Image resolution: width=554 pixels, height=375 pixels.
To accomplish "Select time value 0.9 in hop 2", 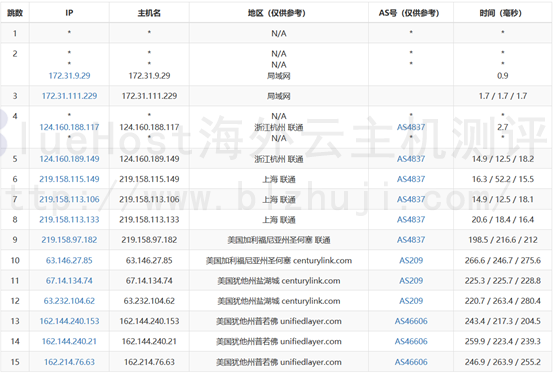I will [x=502, y=76].
